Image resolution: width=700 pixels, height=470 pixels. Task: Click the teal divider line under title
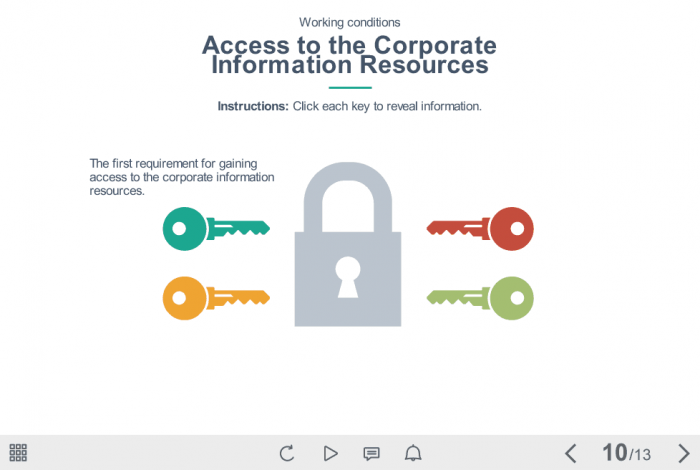[349, 87]
